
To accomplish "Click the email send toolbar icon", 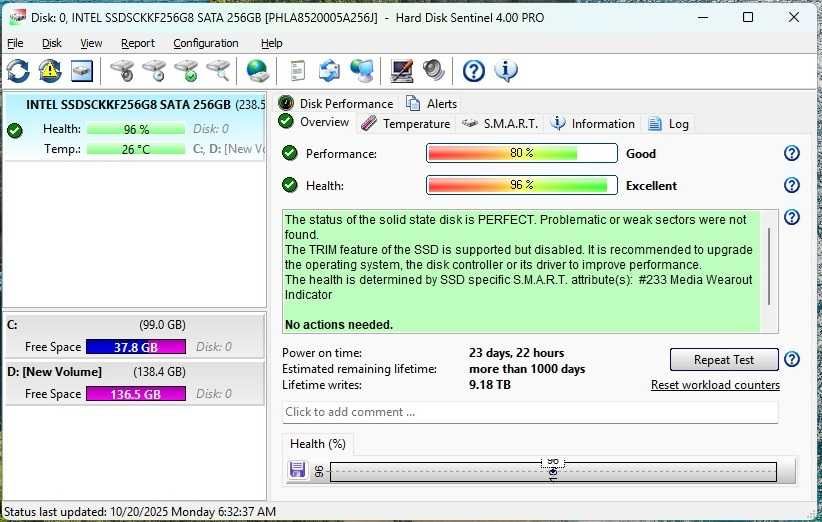I will 329,71.
